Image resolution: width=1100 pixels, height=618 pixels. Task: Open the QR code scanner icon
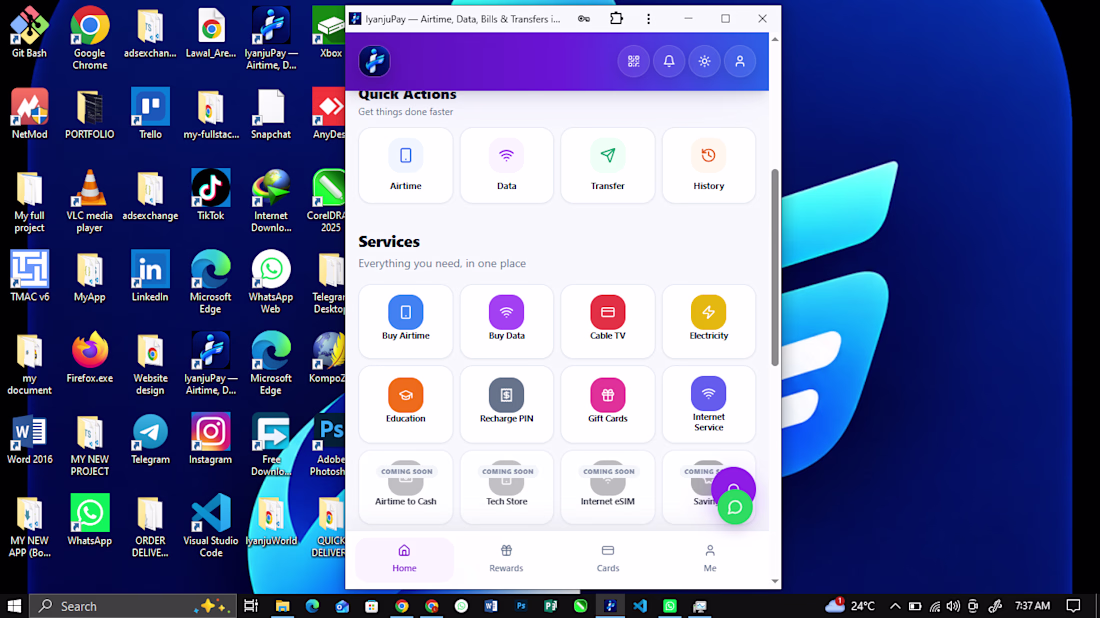[633, 62]
